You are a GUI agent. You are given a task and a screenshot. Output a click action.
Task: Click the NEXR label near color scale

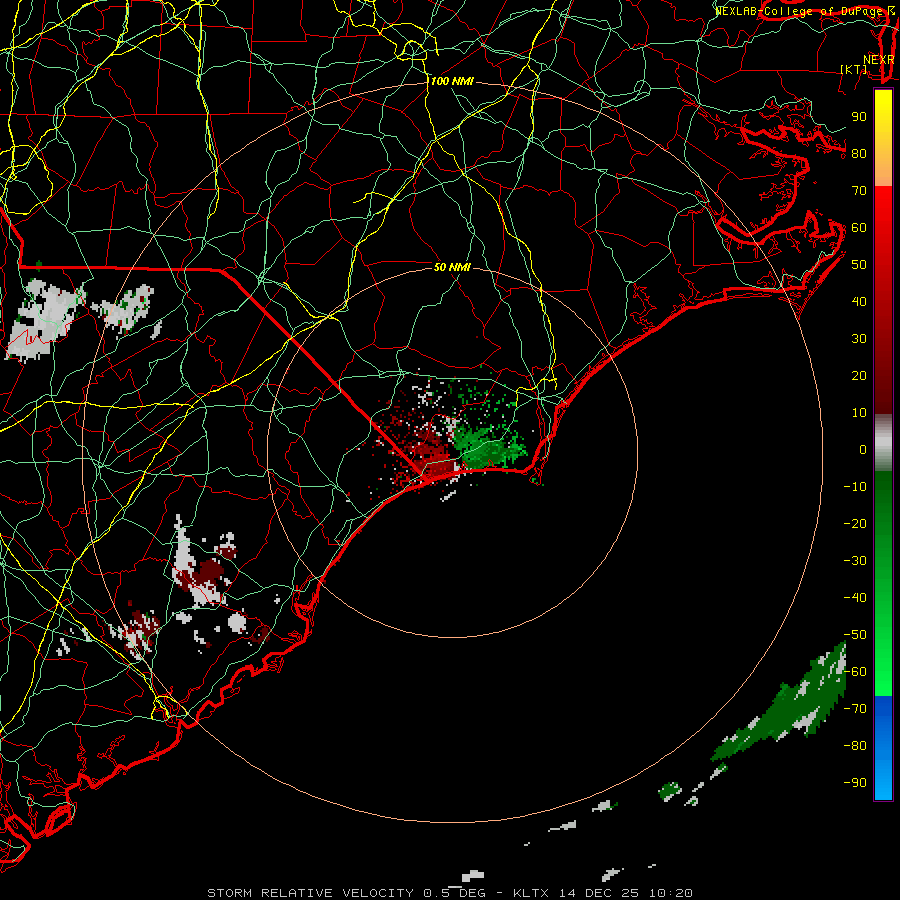(x=878, y=60)
